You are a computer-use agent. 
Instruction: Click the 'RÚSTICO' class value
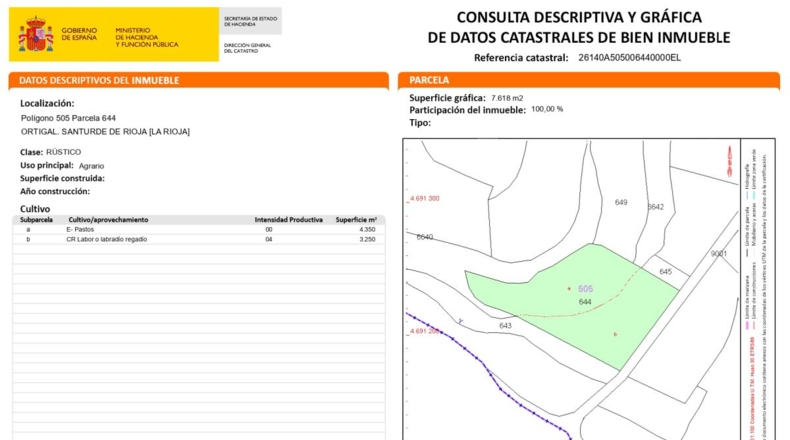(x=63, y=152)
